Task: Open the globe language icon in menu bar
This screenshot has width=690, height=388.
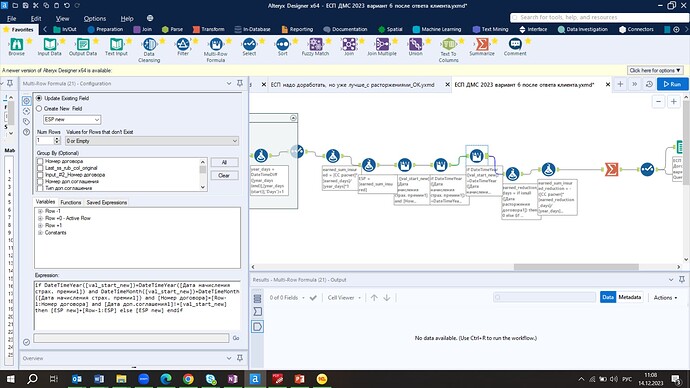Action: point(150,18)
